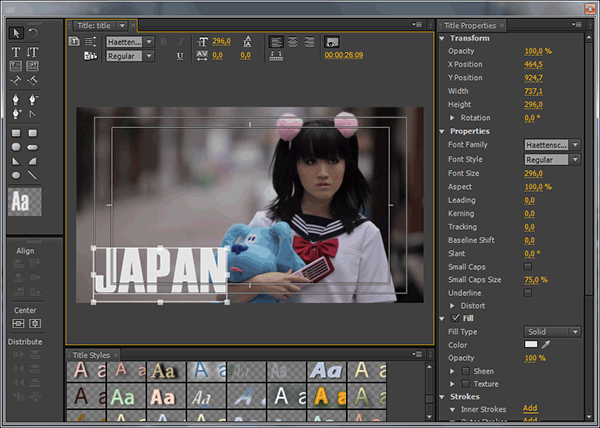The width and height of the screenshot is (600, 428).
Task: Open Title Properties panel menu
Action: [x=577, y=24]
